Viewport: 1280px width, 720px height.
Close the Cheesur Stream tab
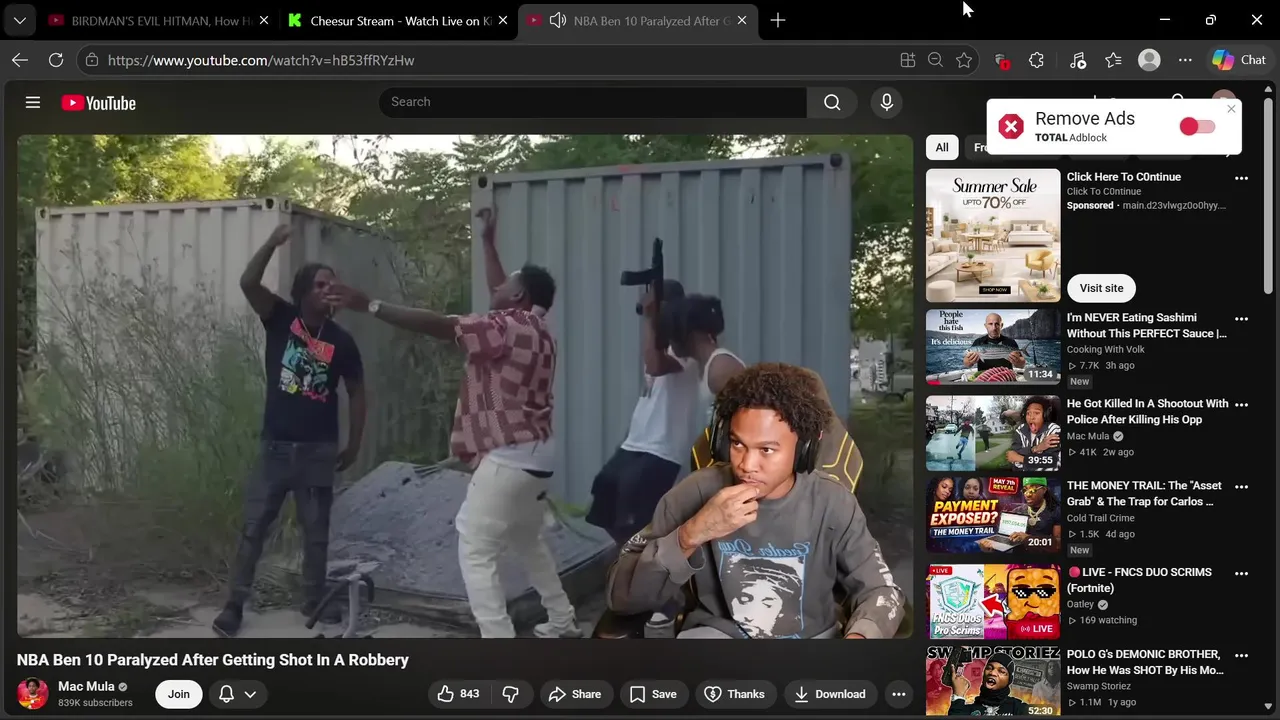tap(503, 20)
